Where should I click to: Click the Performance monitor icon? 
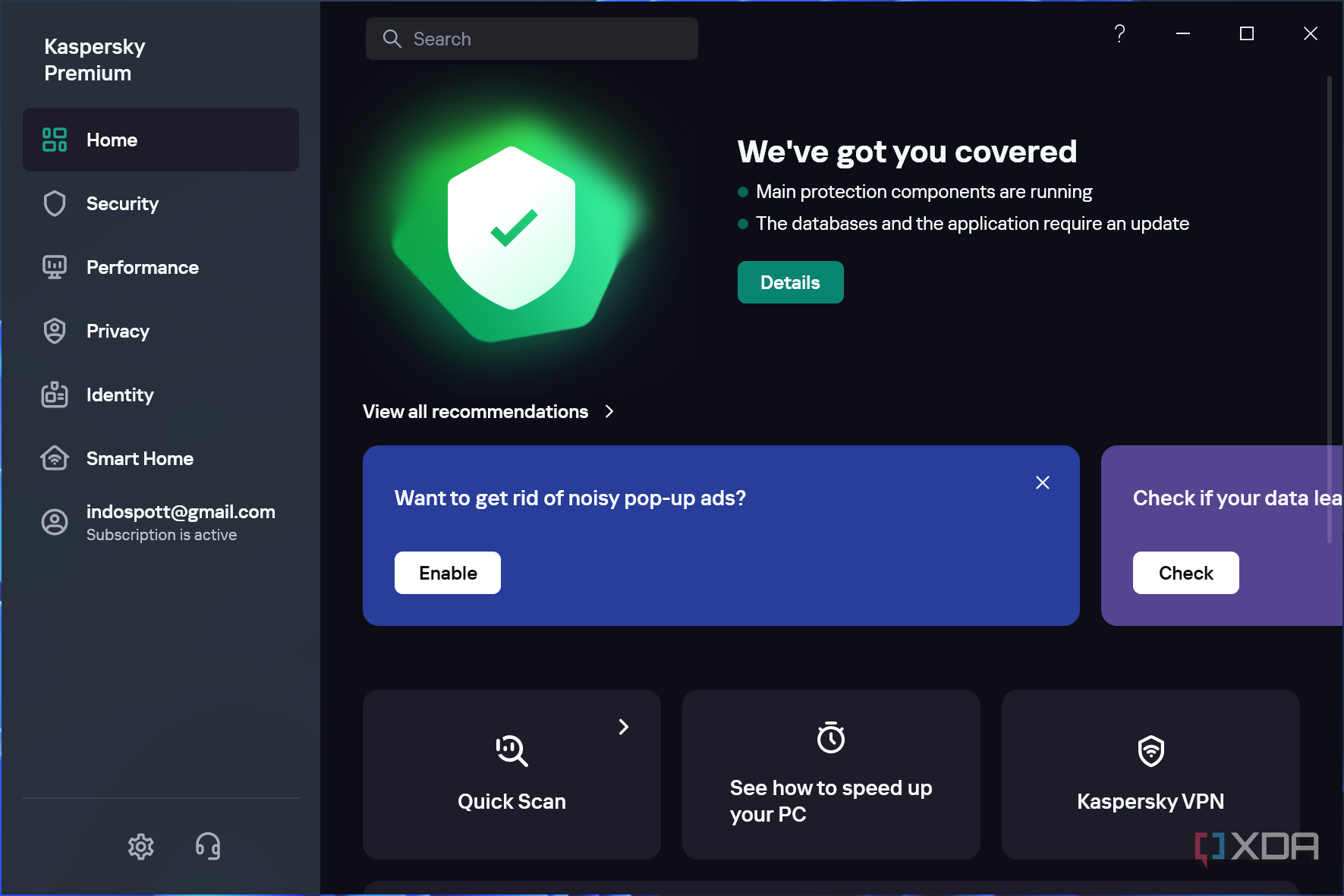click(55, 267)
